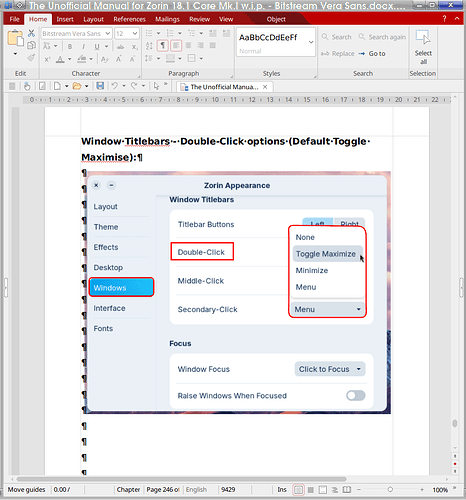466x500 pixels.
Task: Click the Undo arrow icon
Action: [115, 86]
